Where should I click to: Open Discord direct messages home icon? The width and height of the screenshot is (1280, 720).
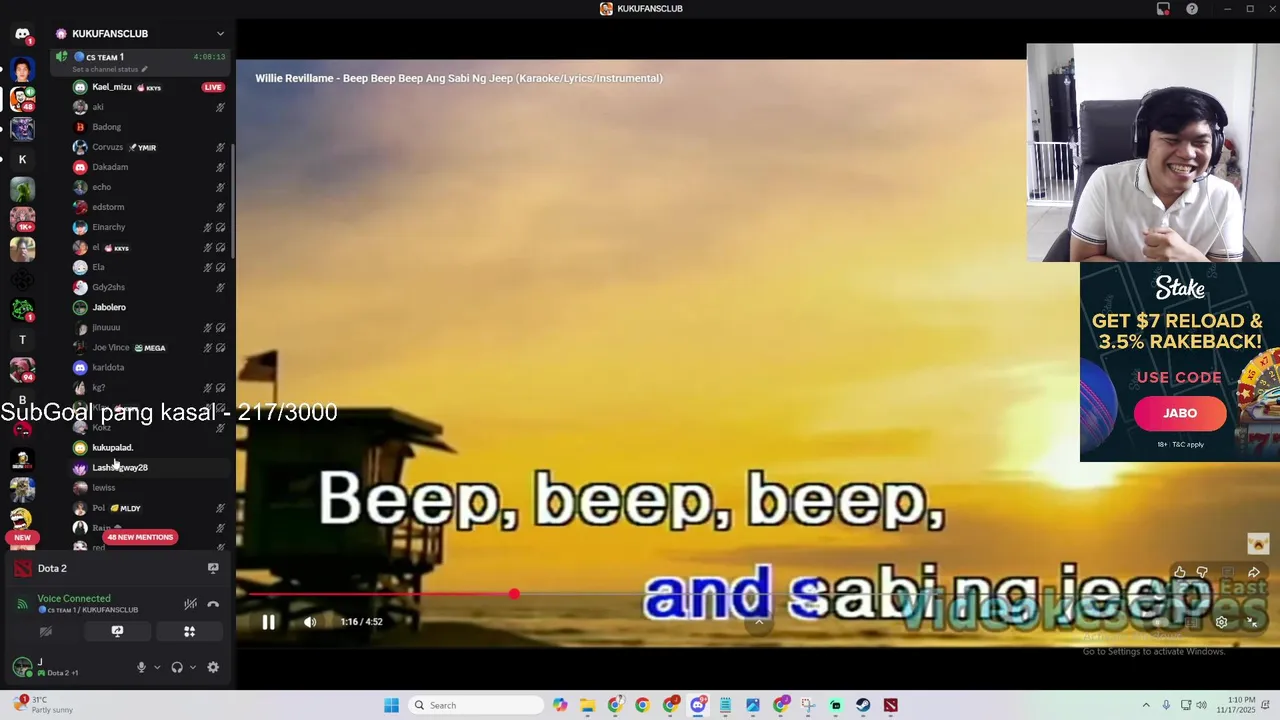point(22,34)
